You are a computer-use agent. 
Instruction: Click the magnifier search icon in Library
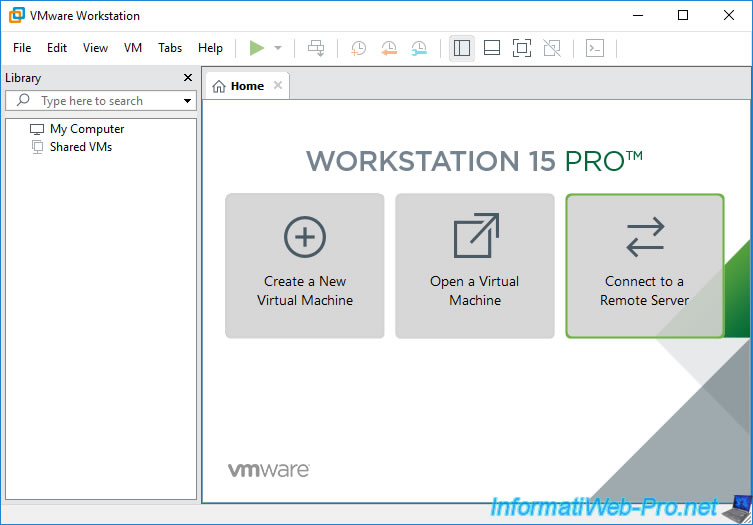pyautogui.click(x=23, y=100)
